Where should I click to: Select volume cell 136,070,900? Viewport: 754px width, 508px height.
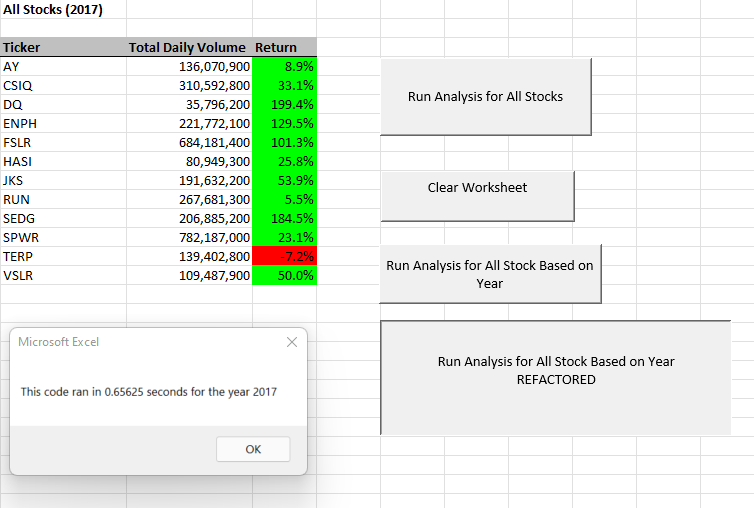pyautogui.click(x=189, y=66)
